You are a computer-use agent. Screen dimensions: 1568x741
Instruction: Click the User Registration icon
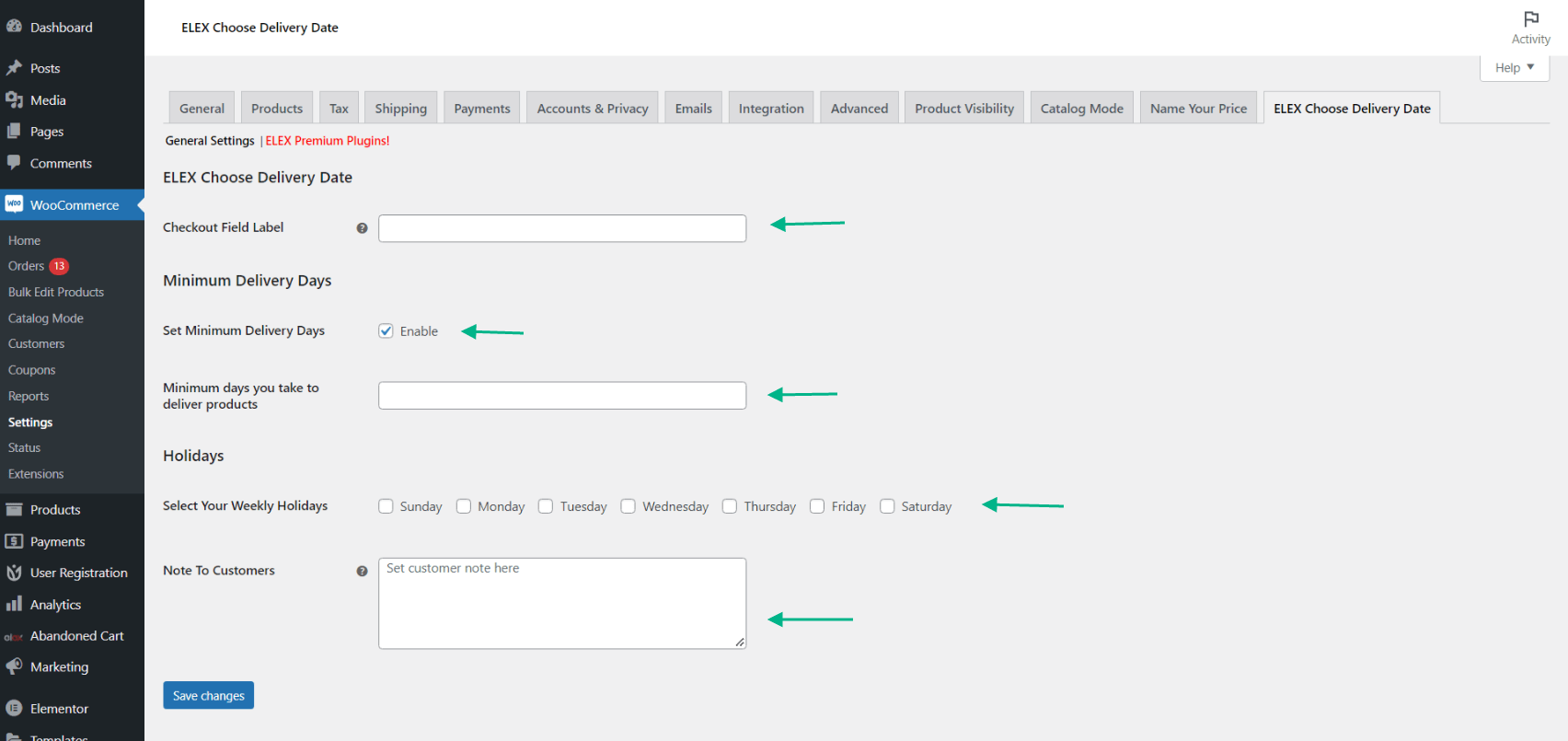coord(14,573)
